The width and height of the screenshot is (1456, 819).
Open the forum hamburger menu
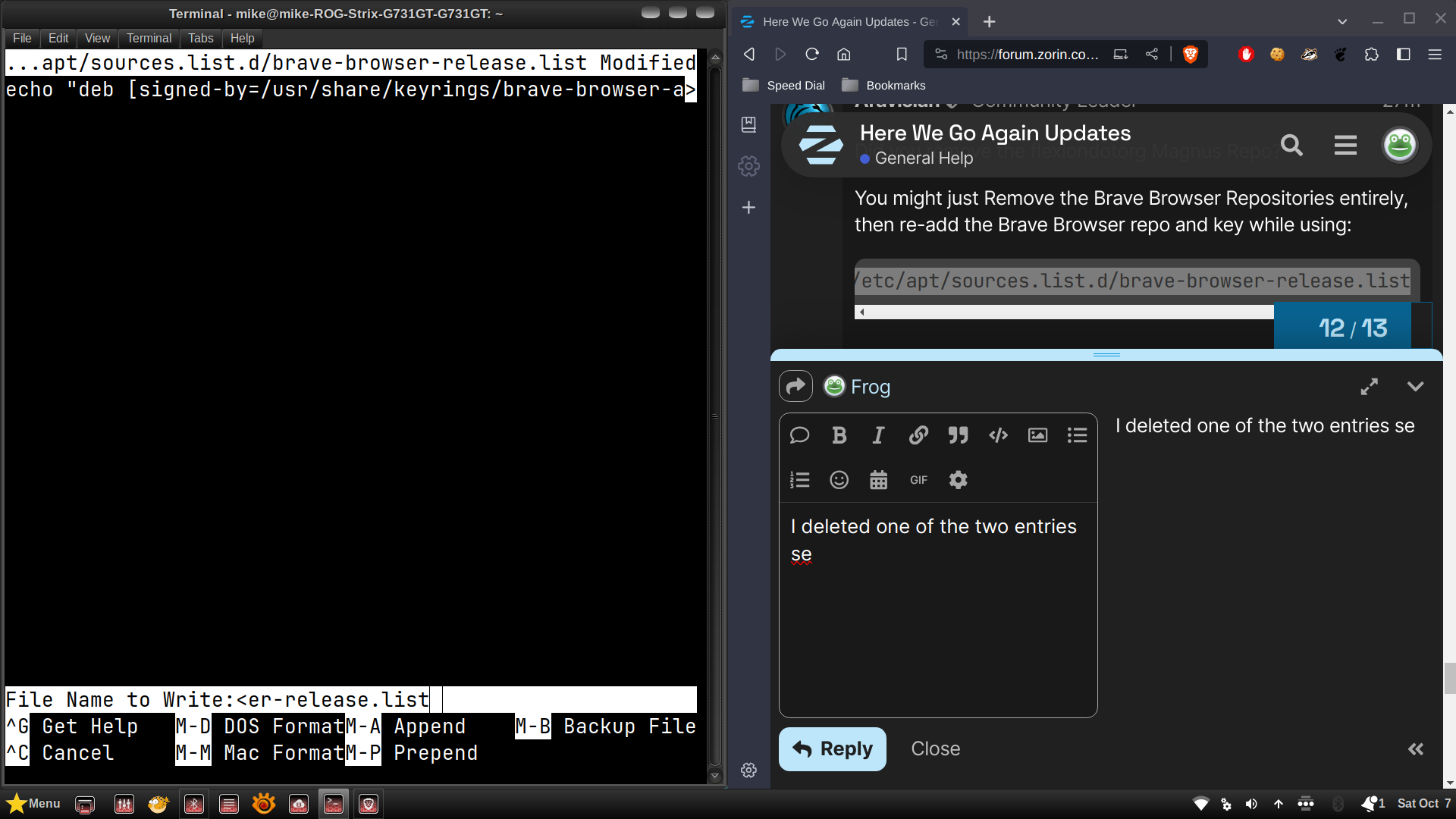[1345, 145]
